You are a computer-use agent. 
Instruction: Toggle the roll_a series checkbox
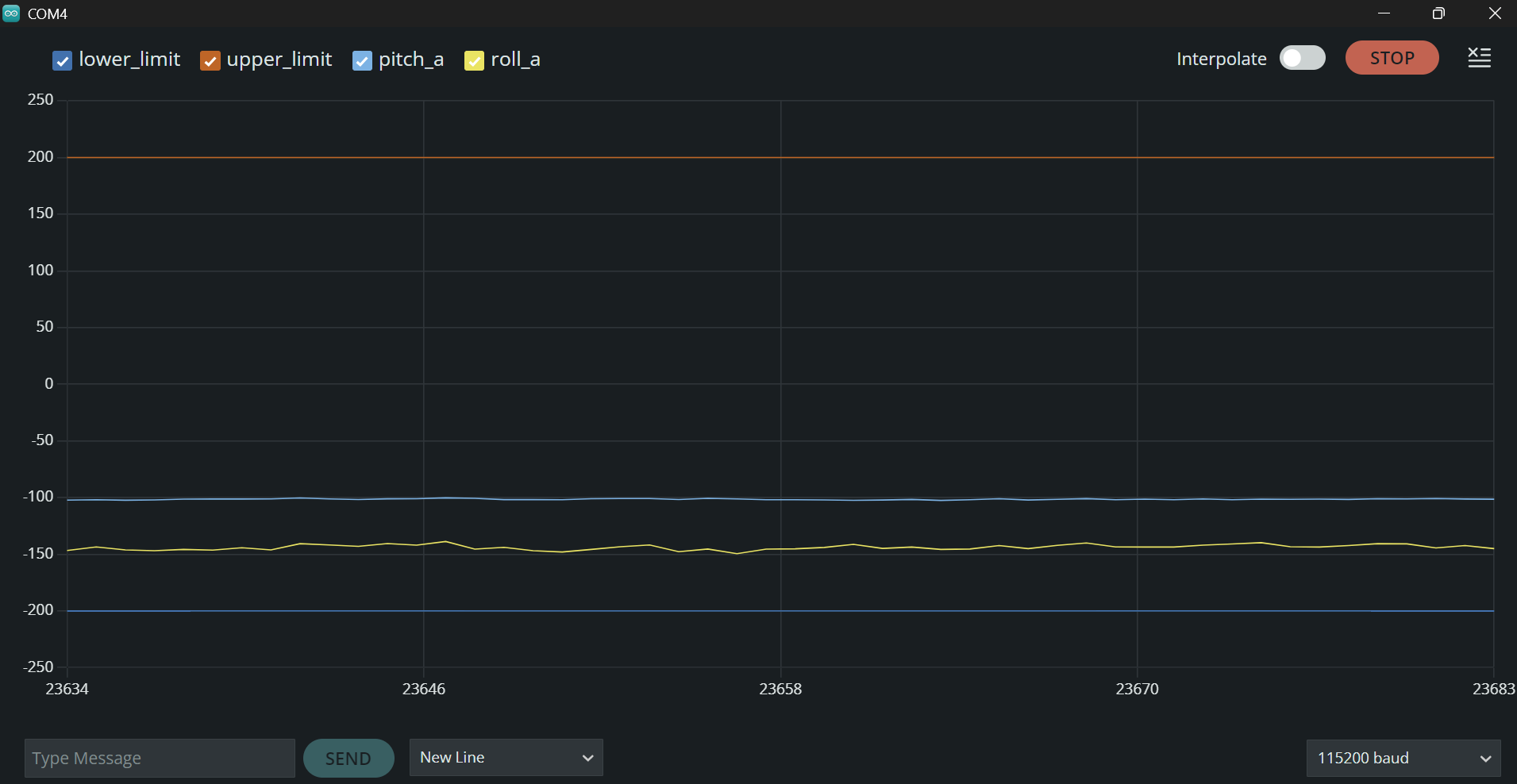point(474,61)
